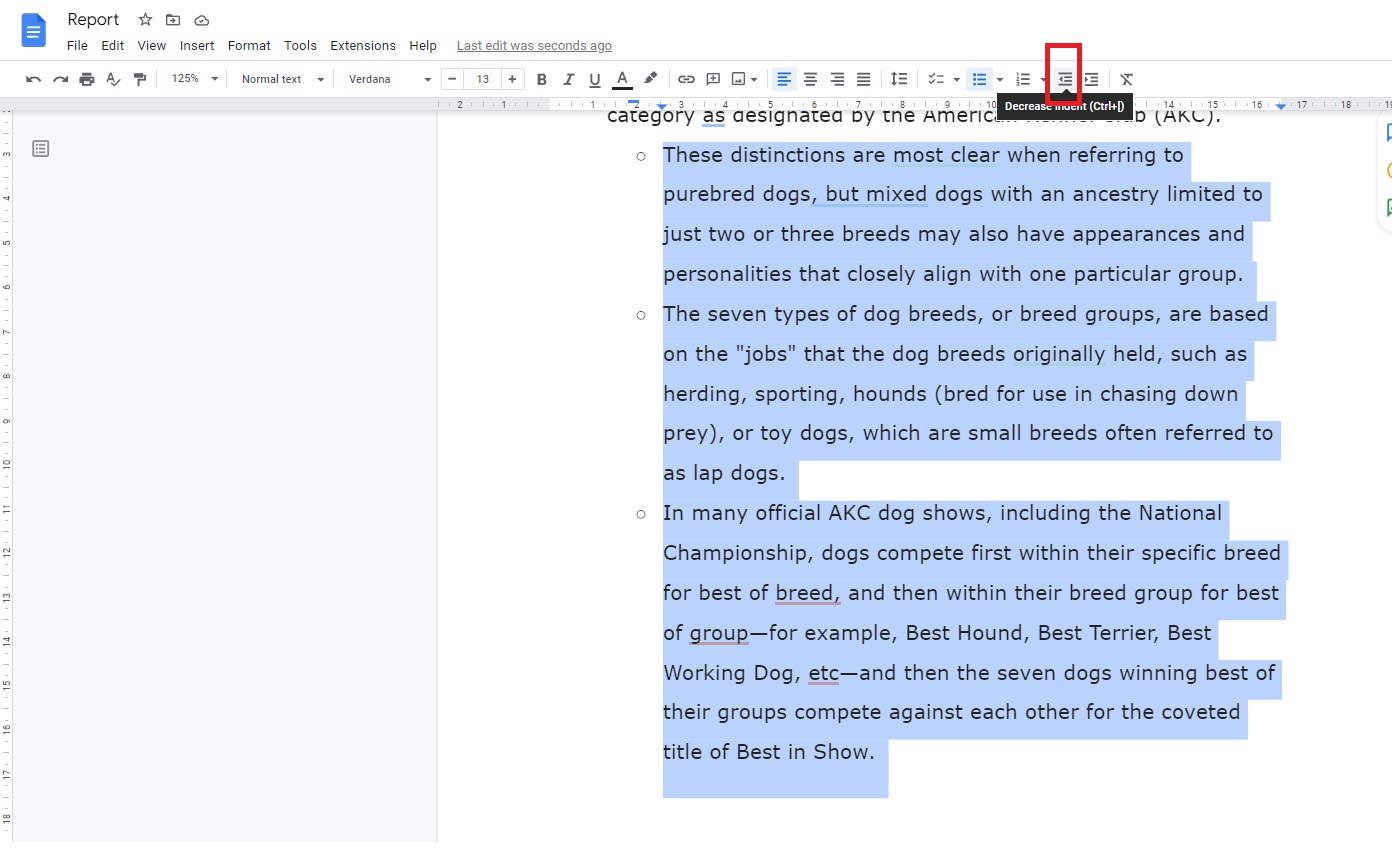1392x848 pixels.
Task: Decrease the indent
Action: tap(1065, 79)
